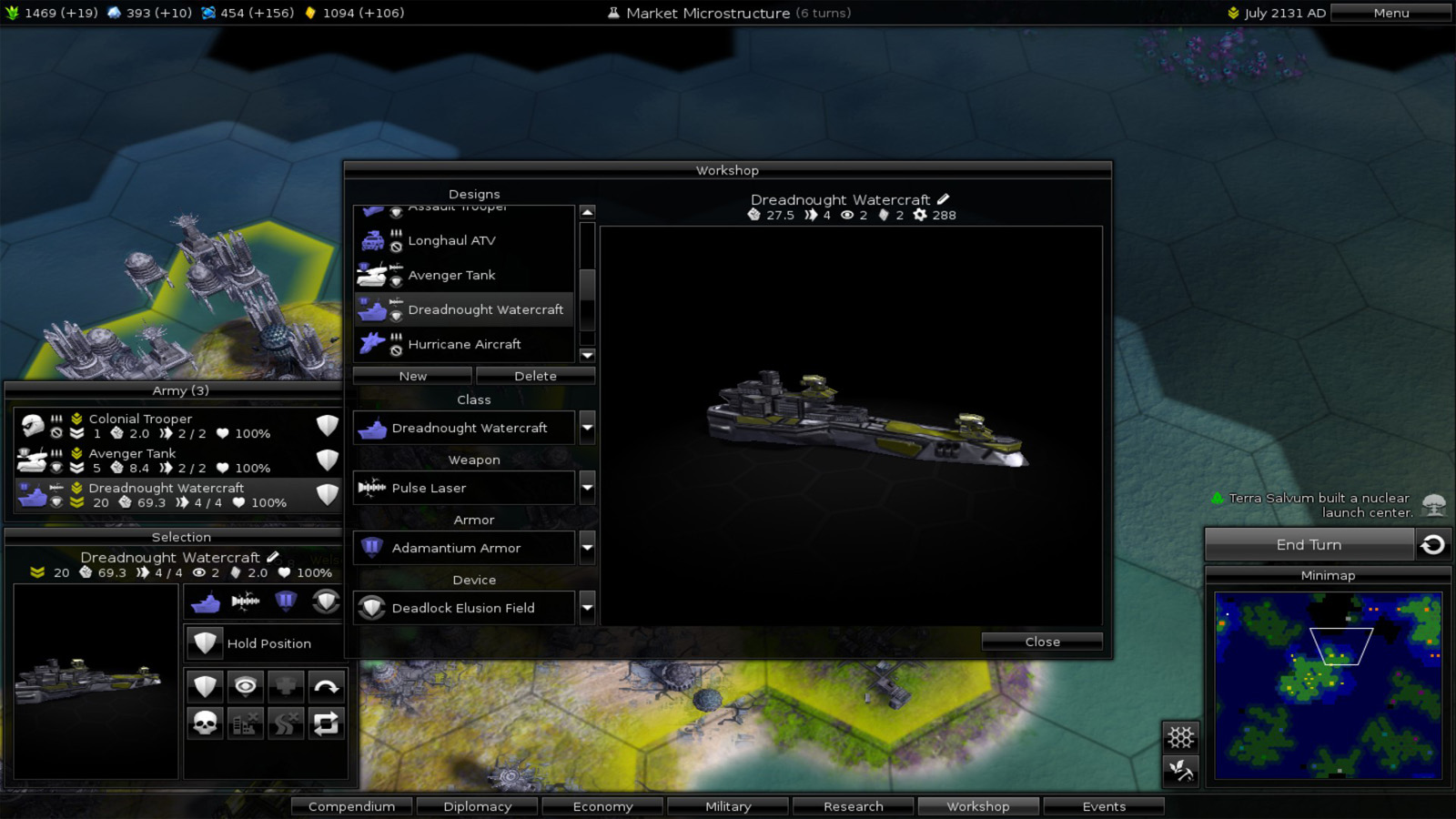Activate the sentry eye action
Viewport: 1456px width, 819px height.
coord(245,686)
